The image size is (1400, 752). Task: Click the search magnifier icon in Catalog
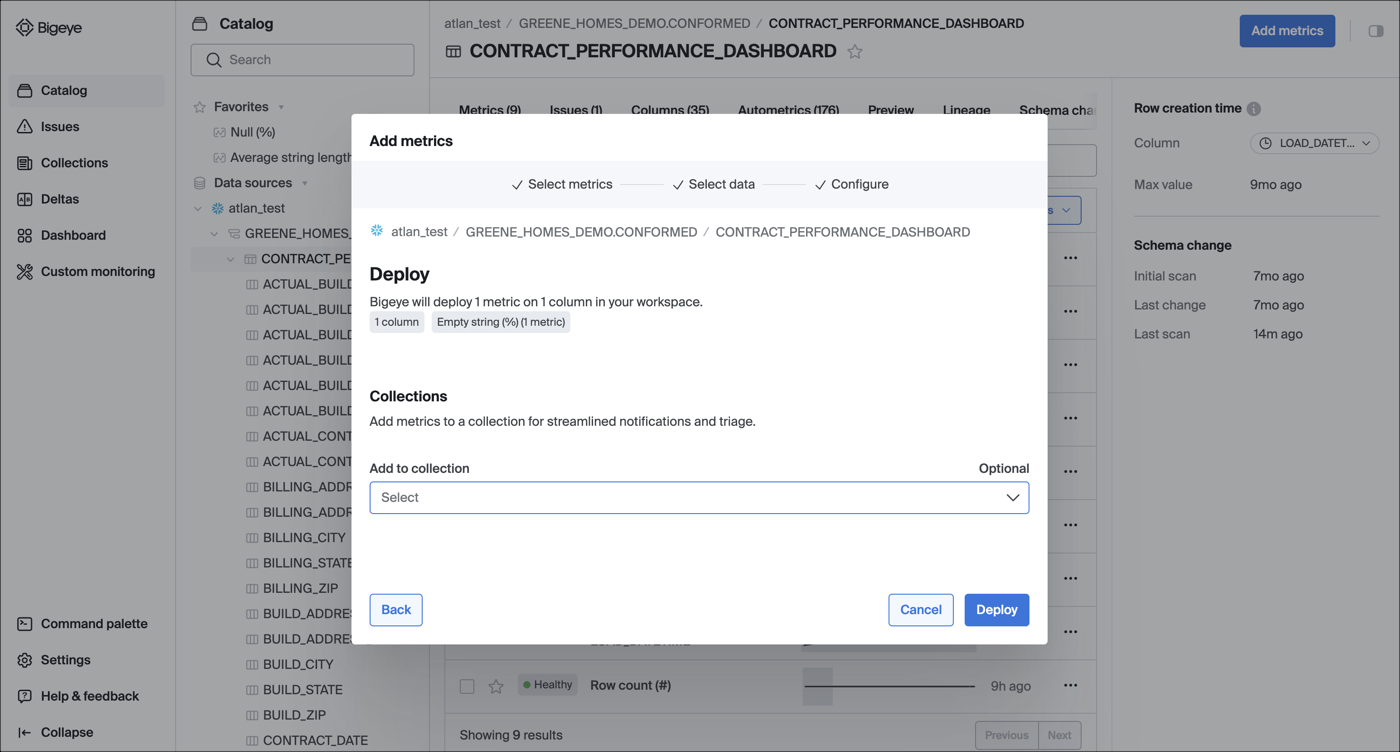coord(213,60)
